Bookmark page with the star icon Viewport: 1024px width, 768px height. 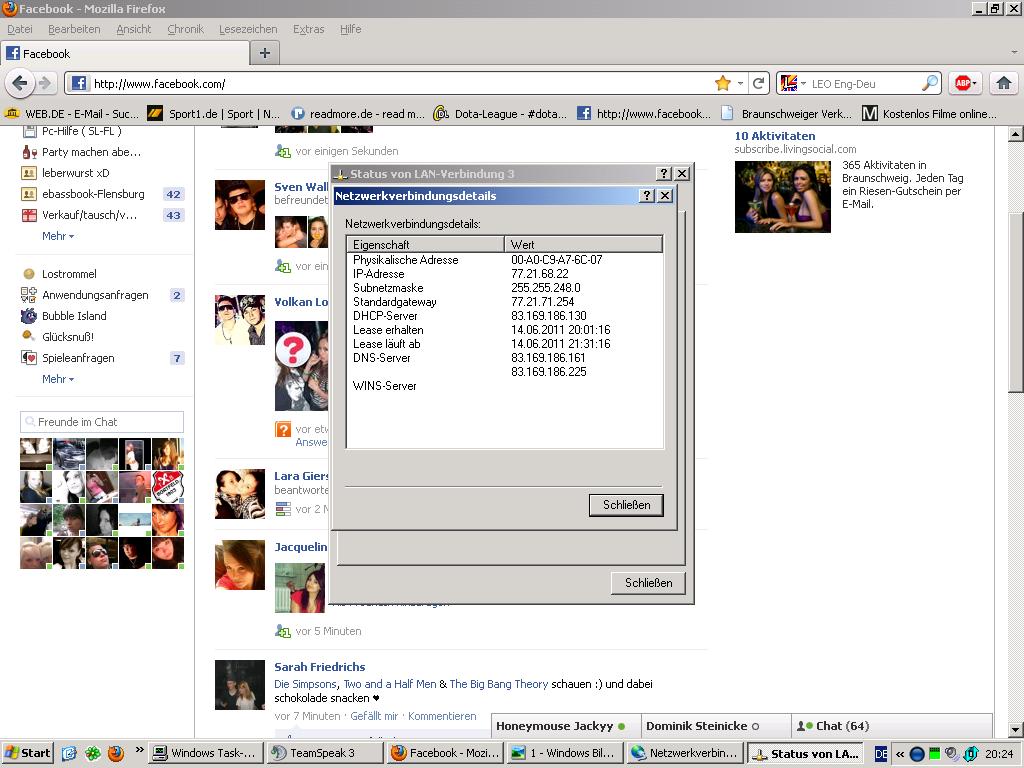coord(722,83)
